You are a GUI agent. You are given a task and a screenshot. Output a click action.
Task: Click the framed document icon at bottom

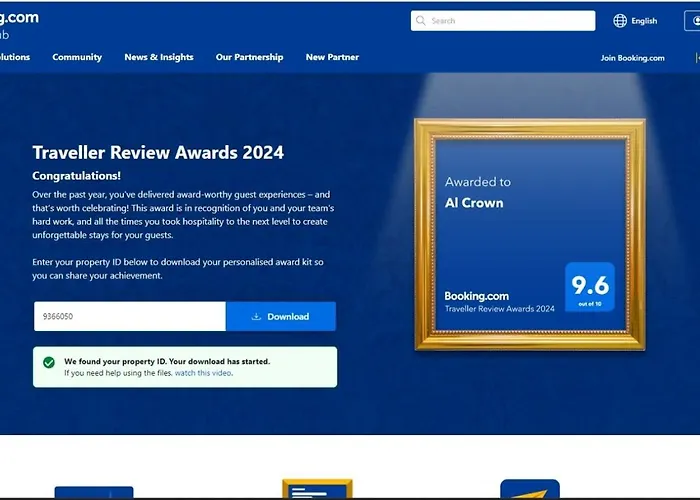click(x=317, y=489)
